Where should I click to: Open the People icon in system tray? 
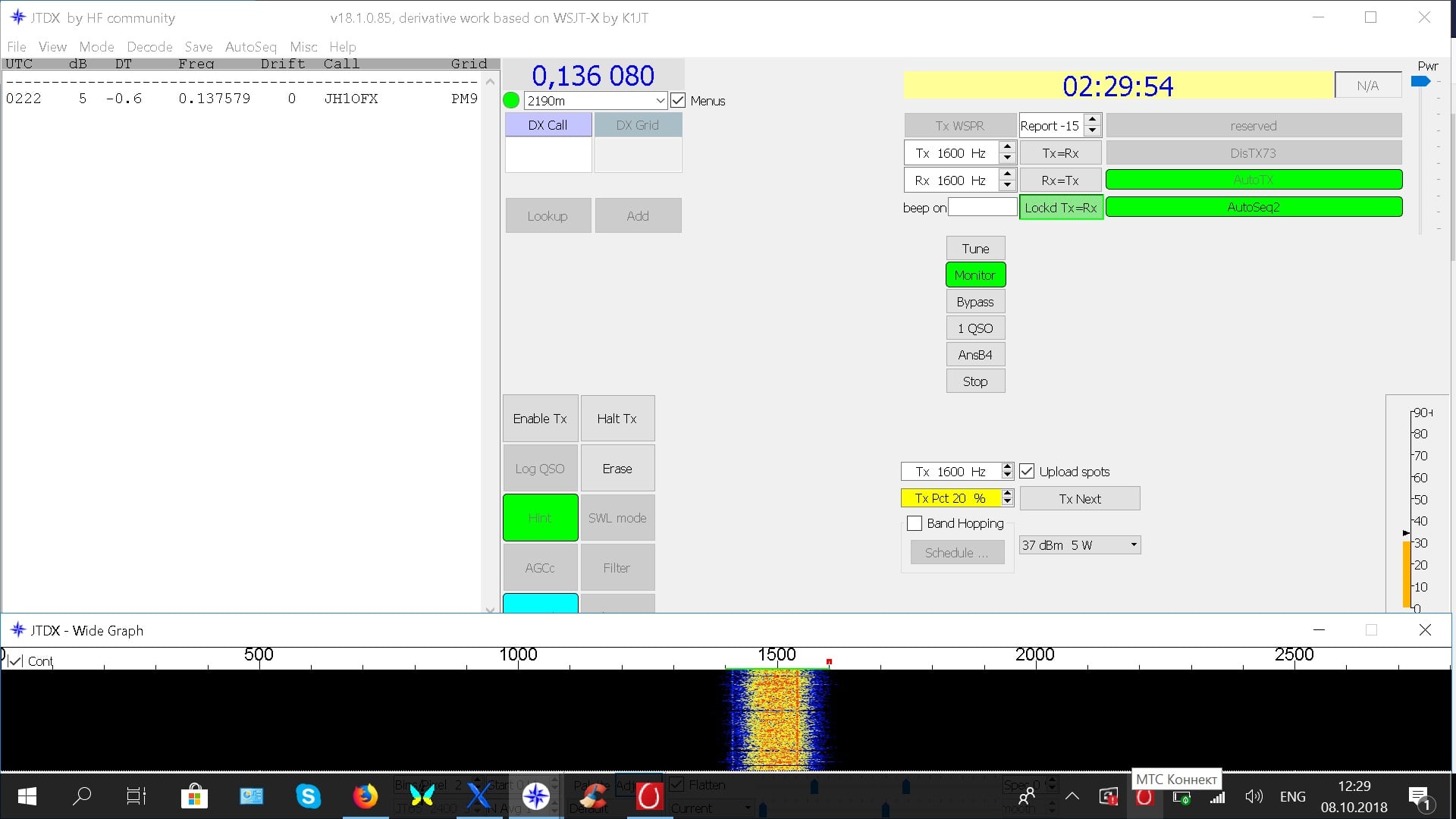tap(1027, 796)
